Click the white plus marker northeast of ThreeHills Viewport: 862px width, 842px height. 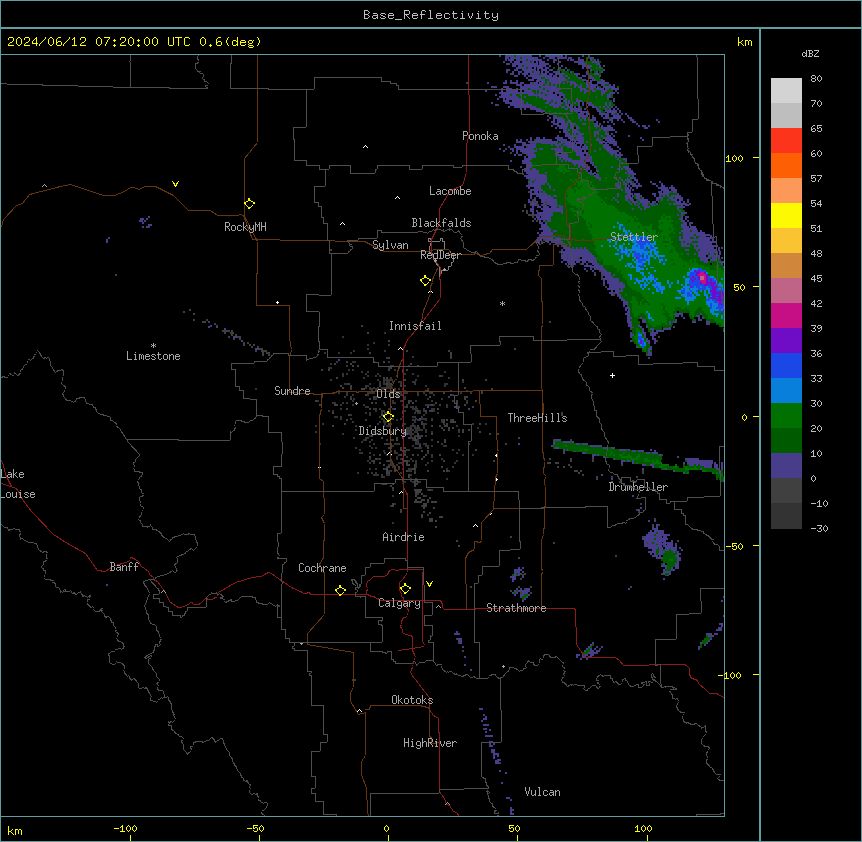click(x=612, y=375)
